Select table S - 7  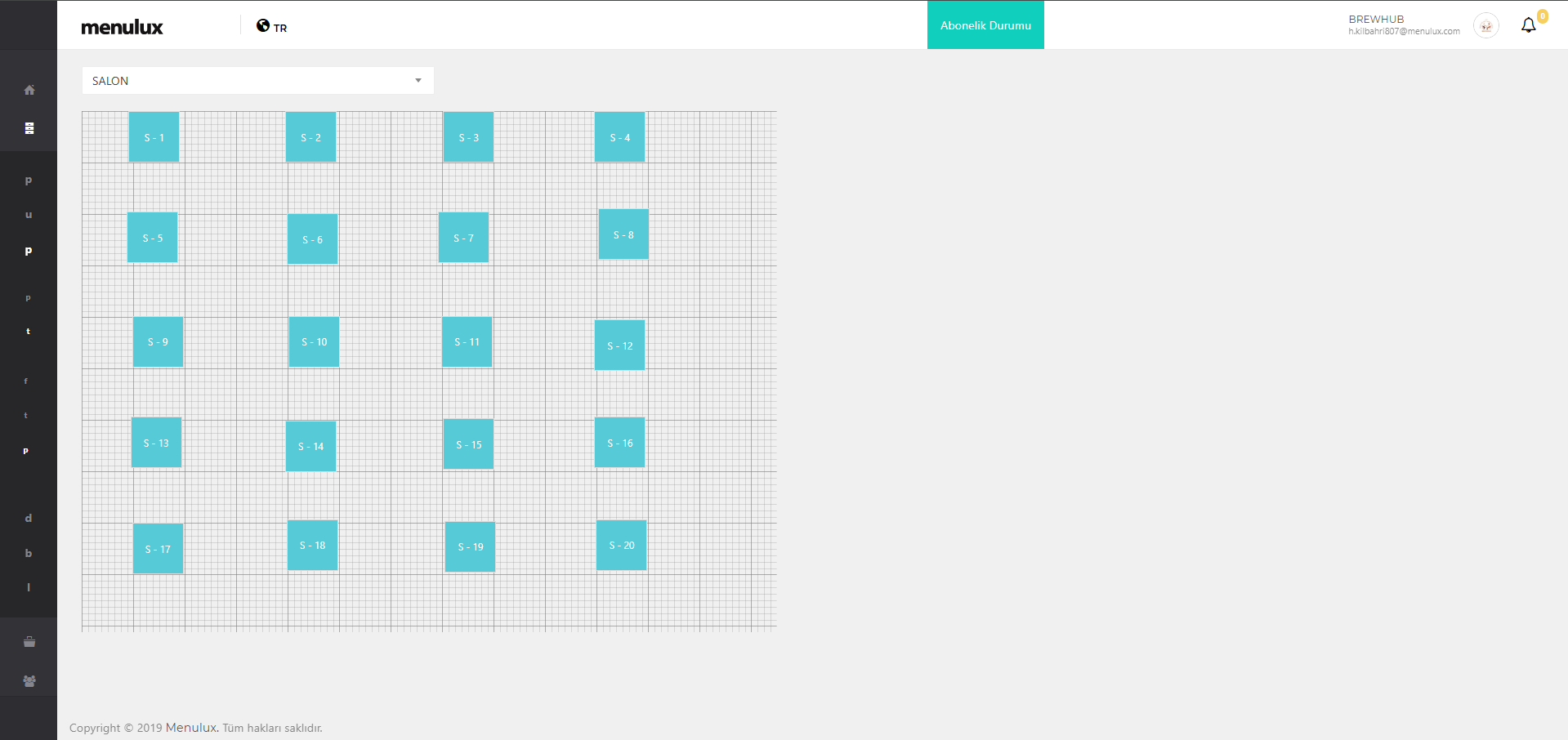click(463, 238)
